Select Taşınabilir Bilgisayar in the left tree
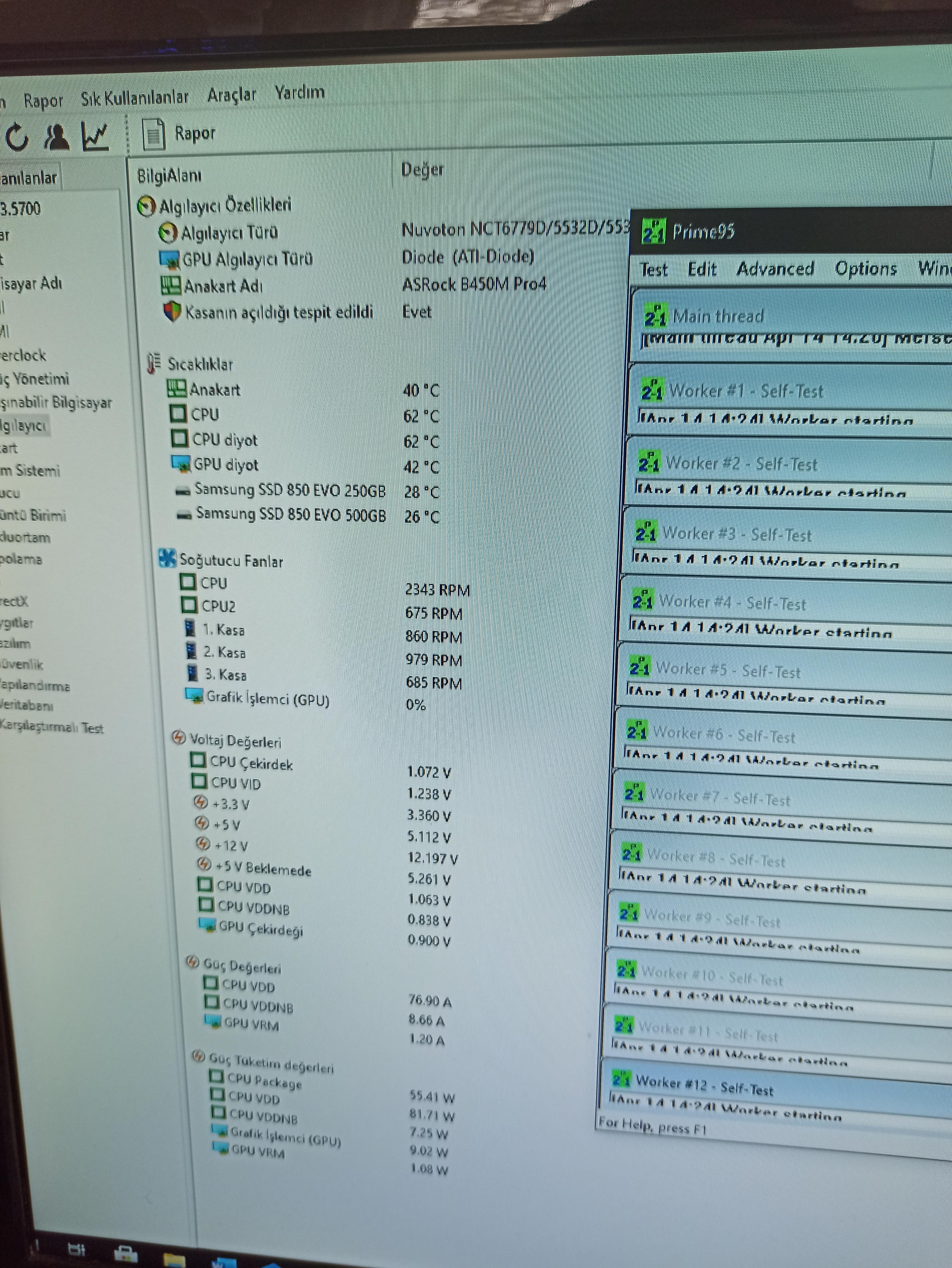 (56, 403)
